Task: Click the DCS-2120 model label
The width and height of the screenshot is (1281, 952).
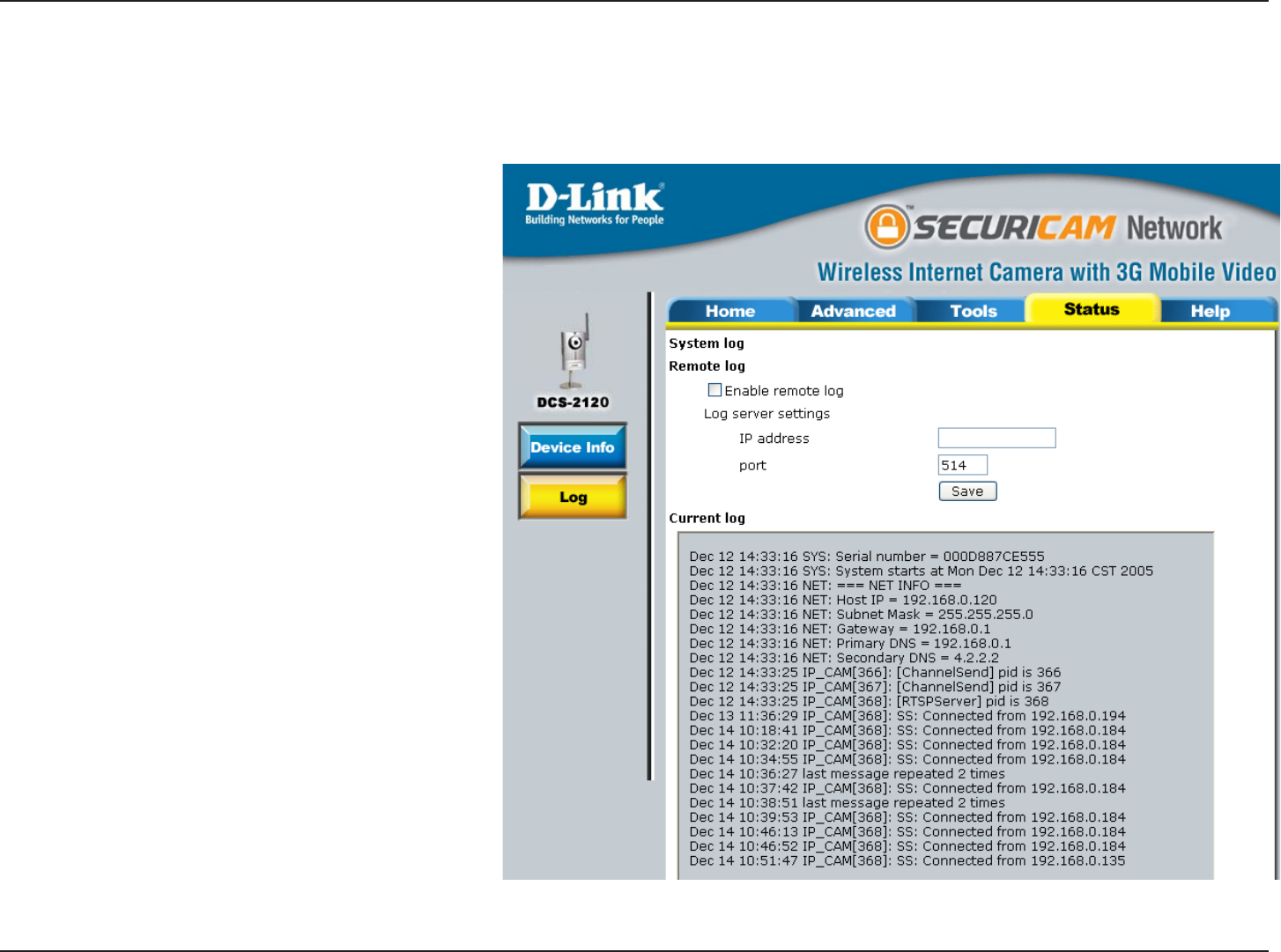Action: (574, 402)
